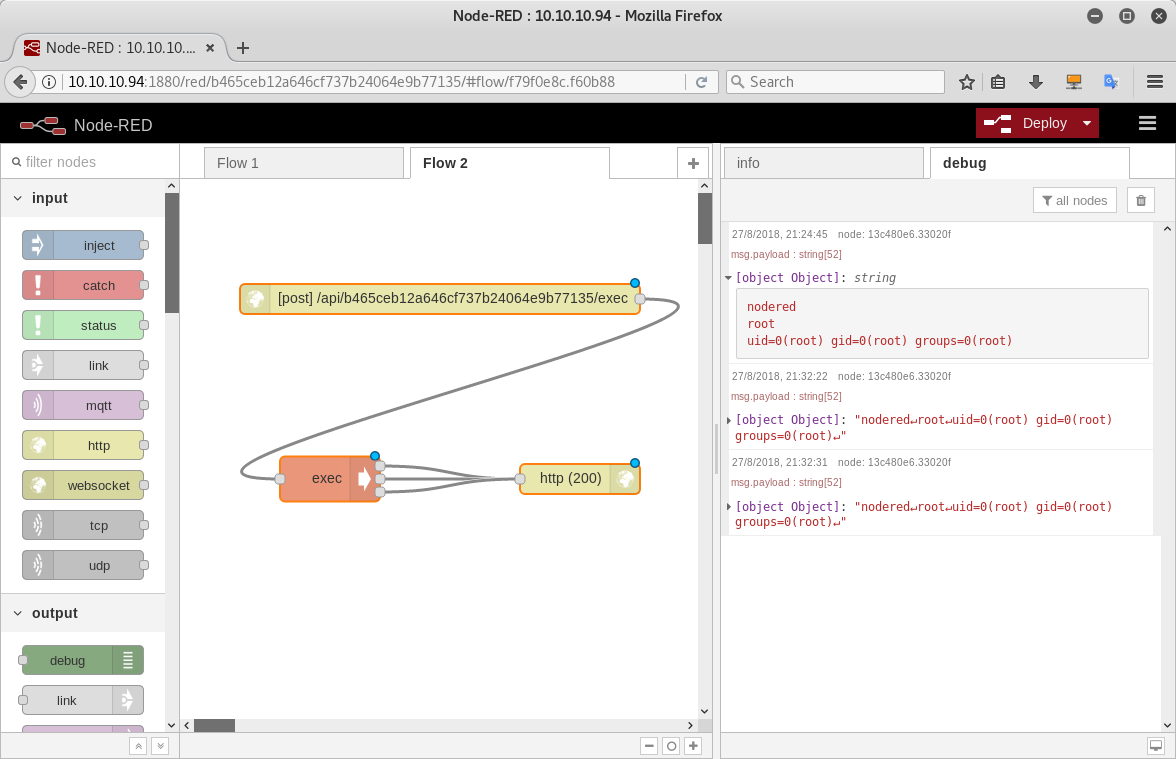Viewport: 1176px width, 759px height.
Task: Open Firefox hamburger menu
Action: click(1155, 82)
